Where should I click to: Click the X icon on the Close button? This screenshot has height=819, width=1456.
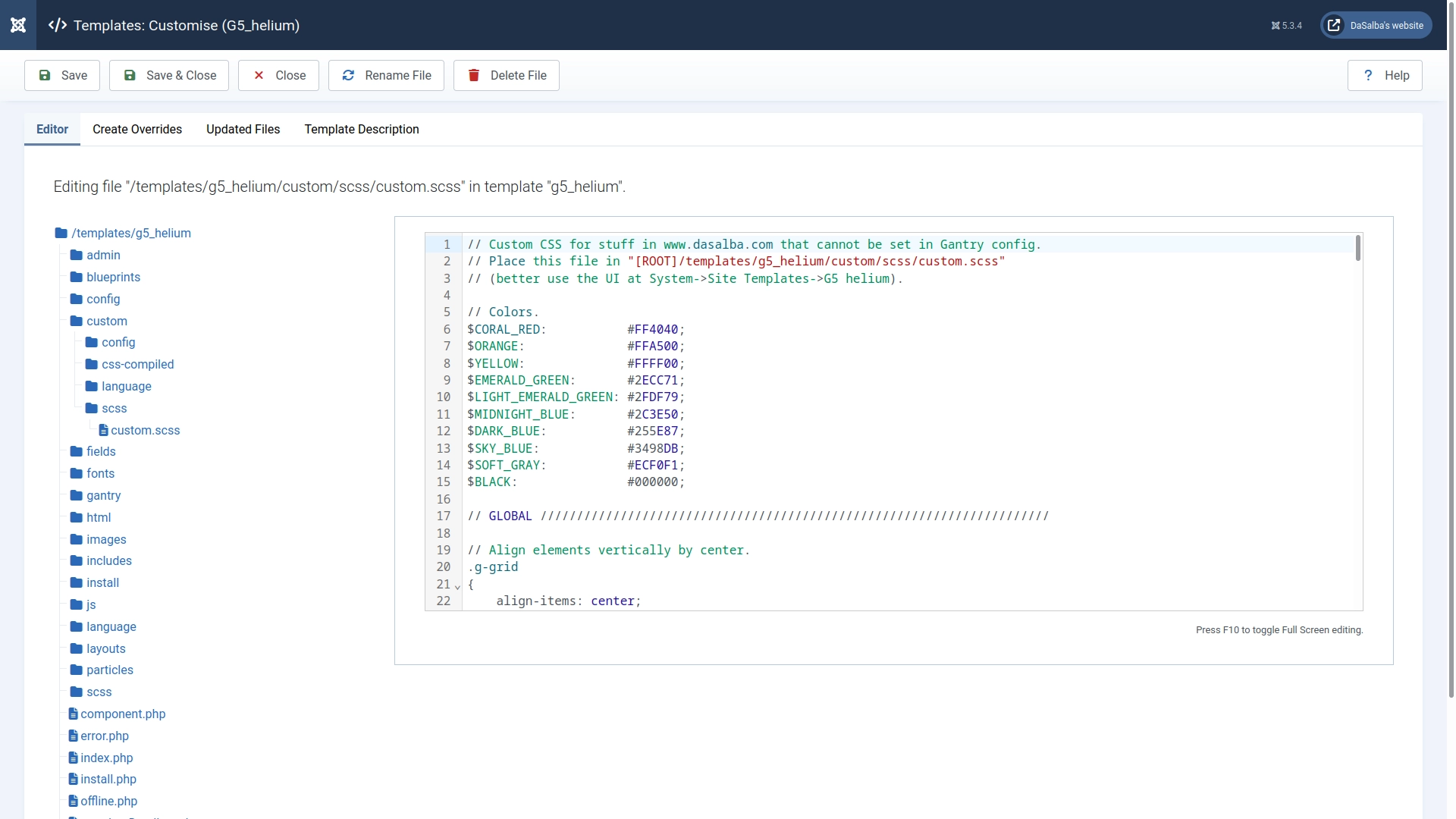259,75
